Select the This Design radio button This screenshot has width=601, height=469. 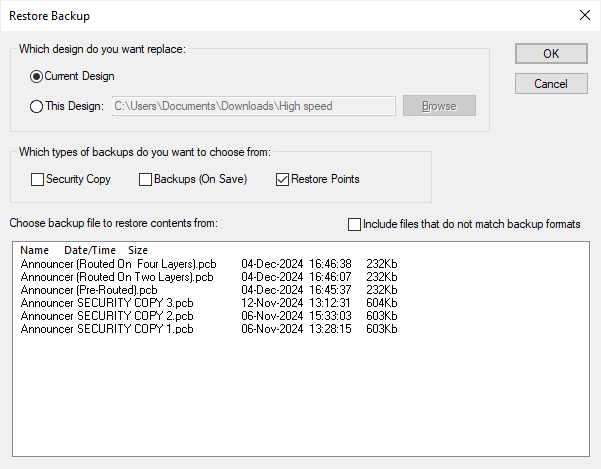(37, 106)
